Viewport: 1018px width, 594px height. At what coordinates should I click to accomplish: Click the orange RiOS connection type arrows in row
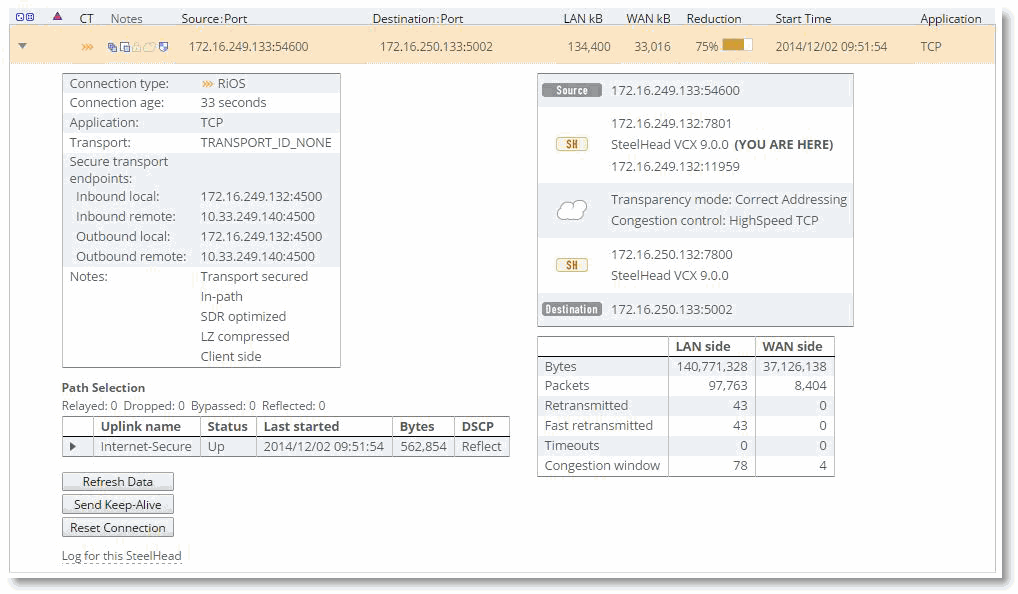88,47
